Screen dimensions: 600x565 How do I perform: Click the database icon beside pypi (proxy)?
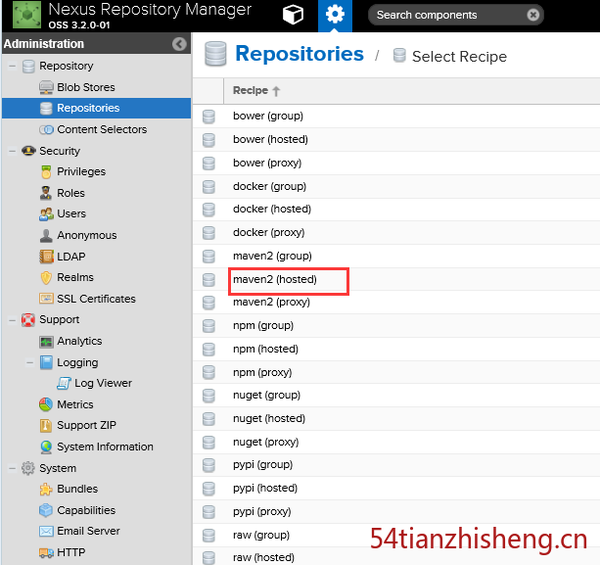tap(209, 512)
